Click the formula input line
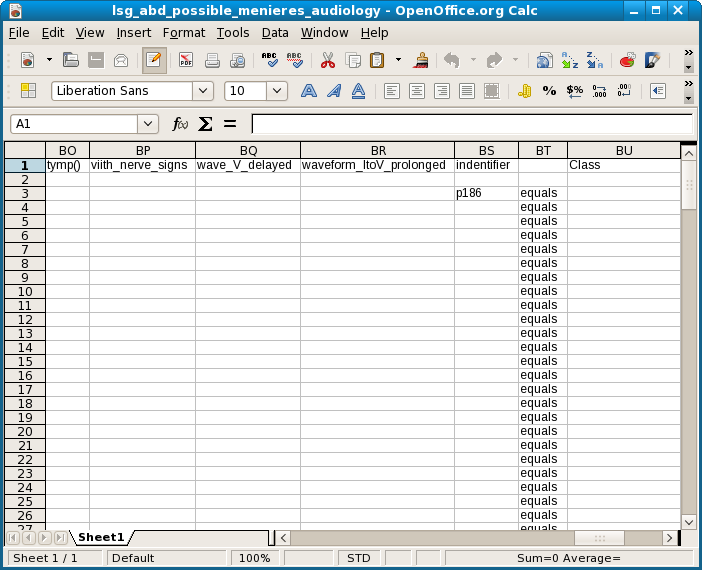 coord(470,124)
